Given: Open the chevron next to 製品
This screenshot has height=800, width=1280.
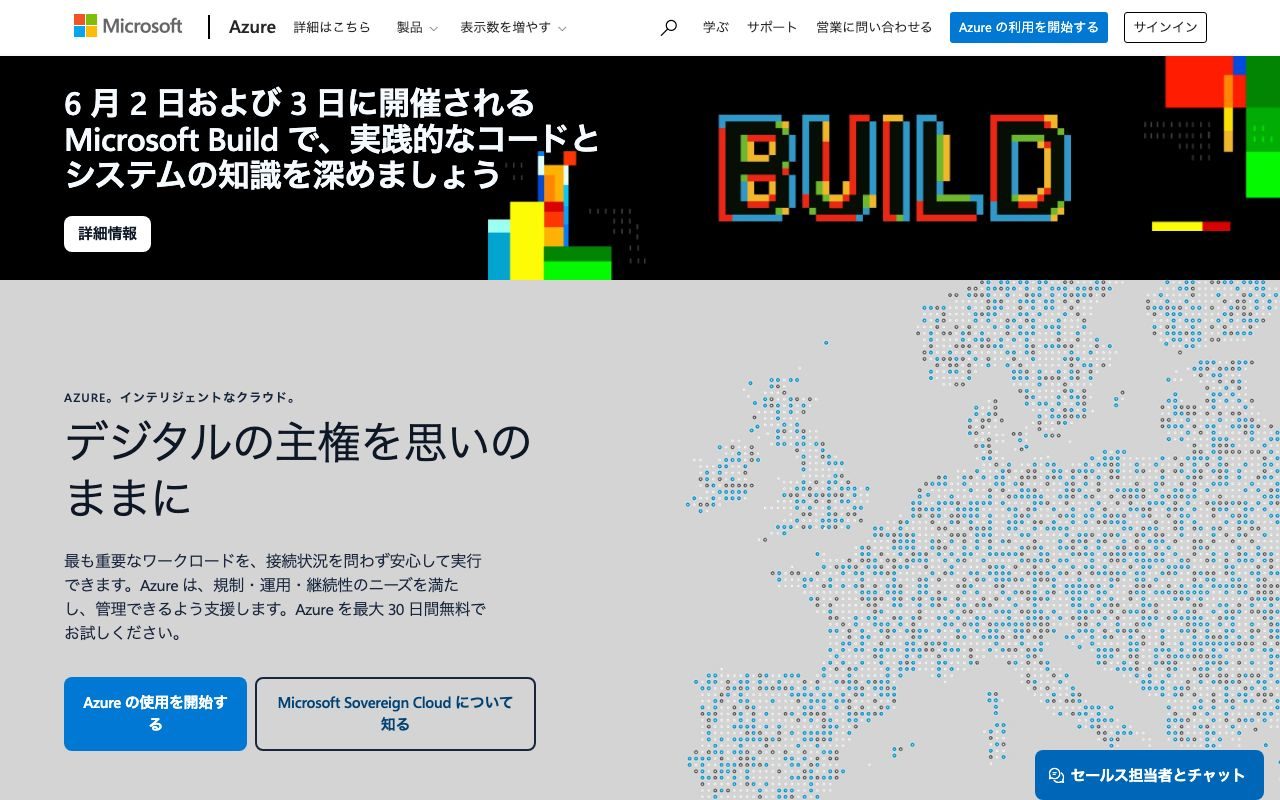Looking at the screenshot, I should [x=434, y=29].
